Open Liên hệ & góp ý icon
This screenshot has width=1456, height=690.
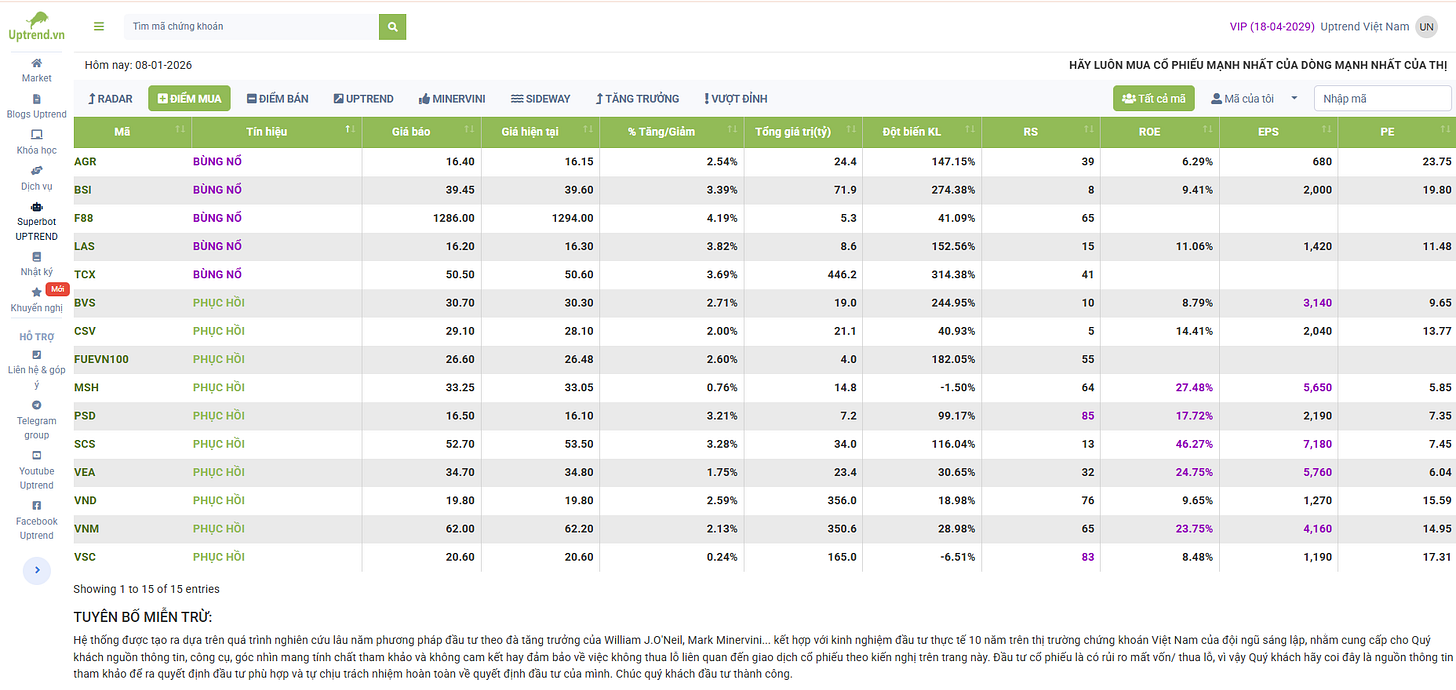[x=37, y=354]
